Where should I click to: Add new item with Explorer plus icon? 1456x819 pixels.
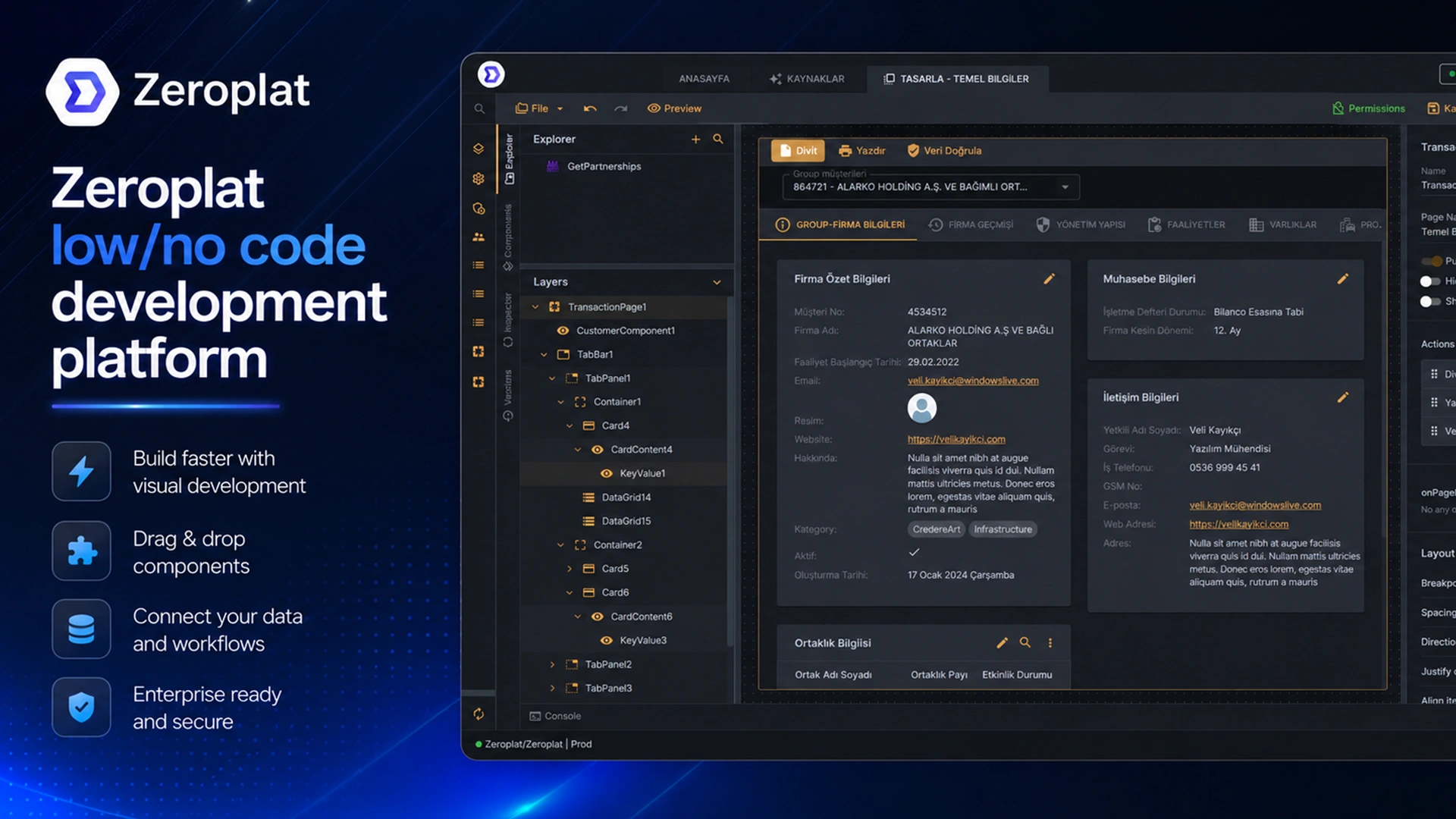click(x=695, y=139)
